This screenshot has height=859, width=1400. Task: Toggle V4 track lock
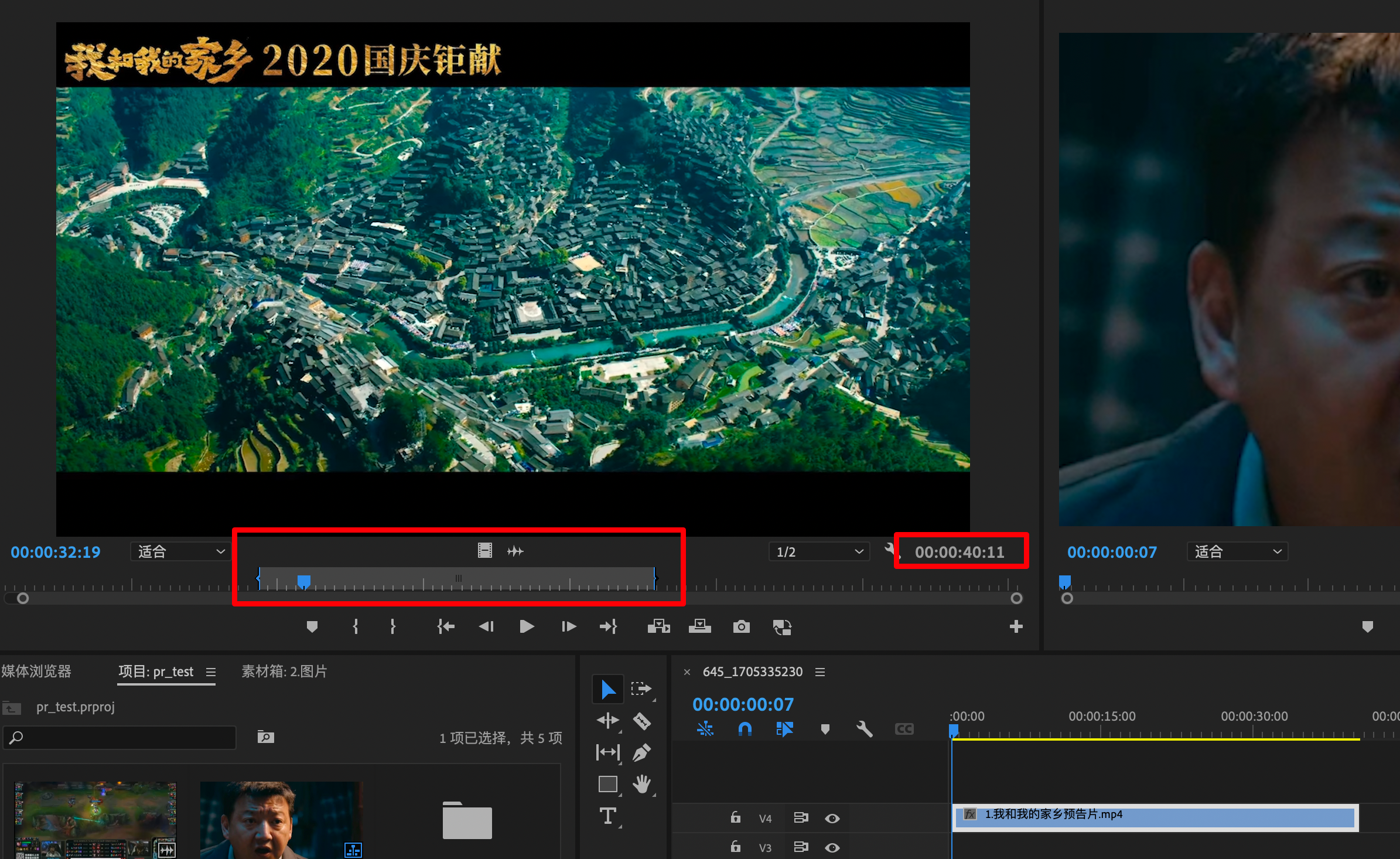[x=736, y=817]
